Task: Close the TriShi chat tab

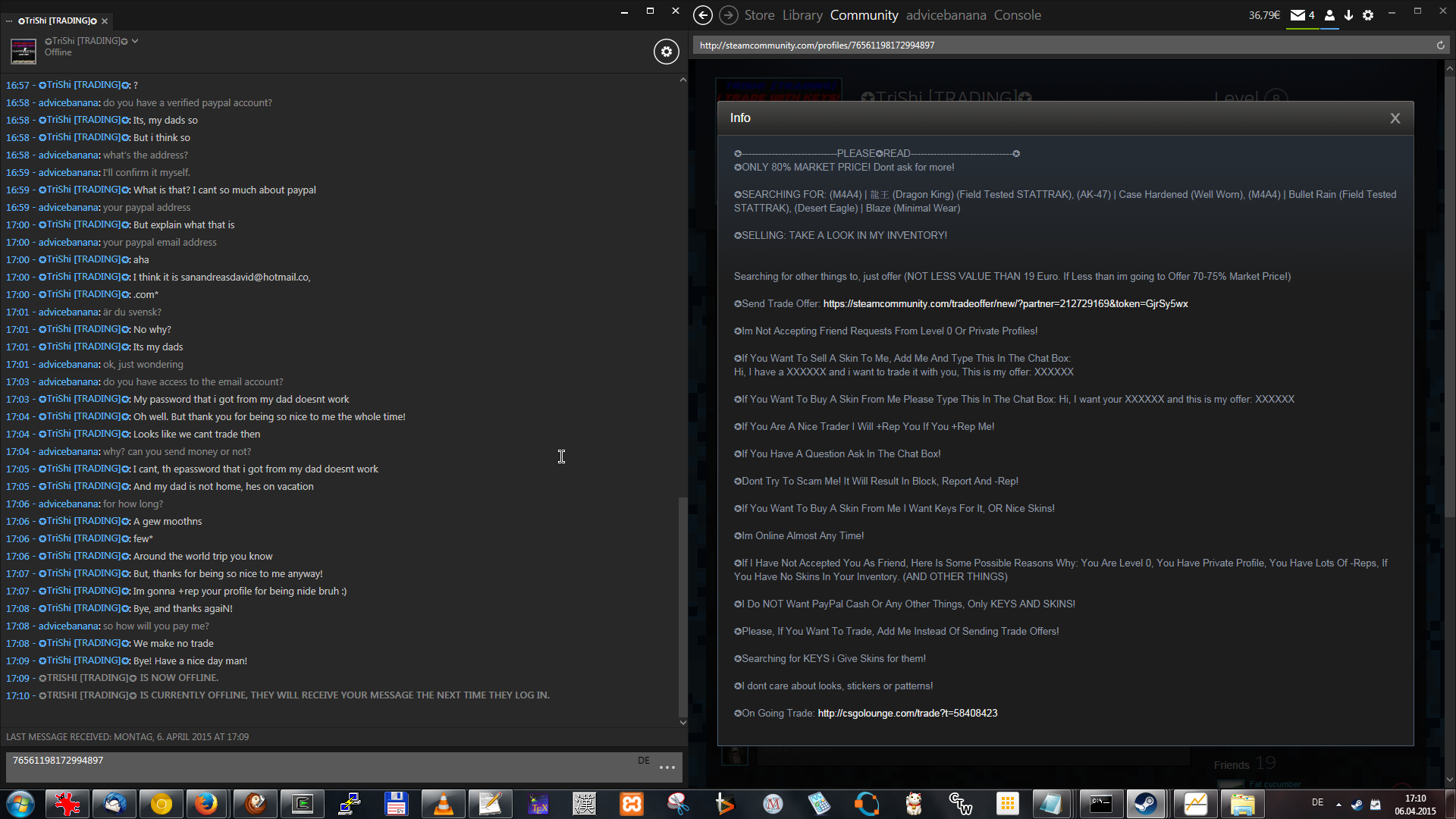Action: click(105, 21)
